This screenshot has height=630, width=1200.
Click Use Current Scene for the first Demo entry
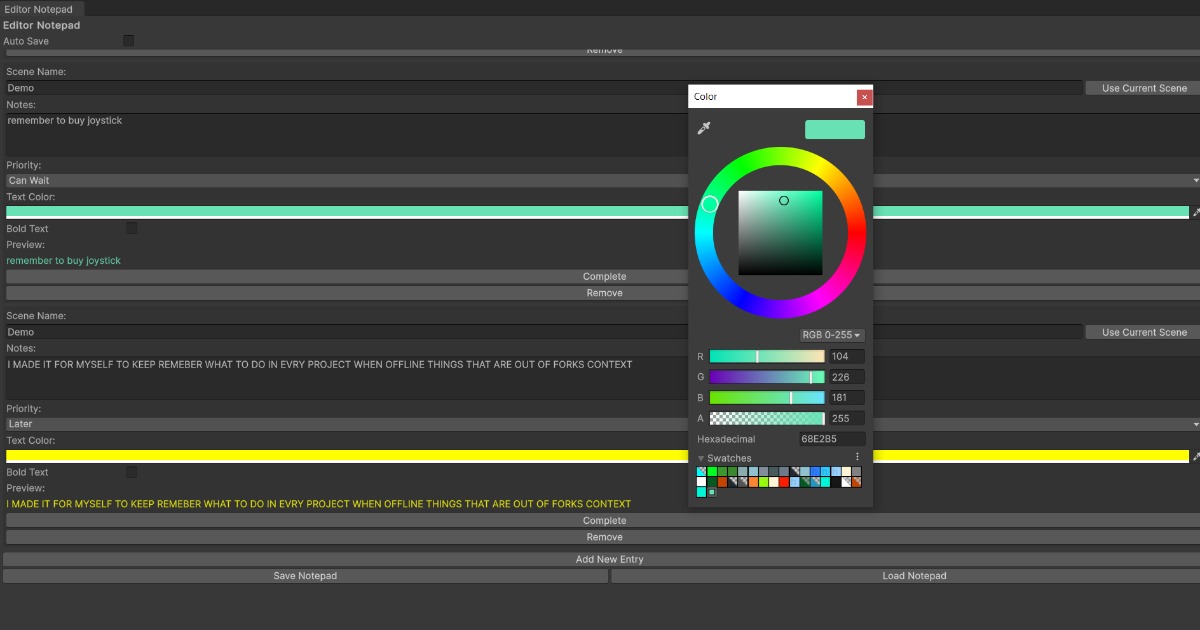[1140, 87]
